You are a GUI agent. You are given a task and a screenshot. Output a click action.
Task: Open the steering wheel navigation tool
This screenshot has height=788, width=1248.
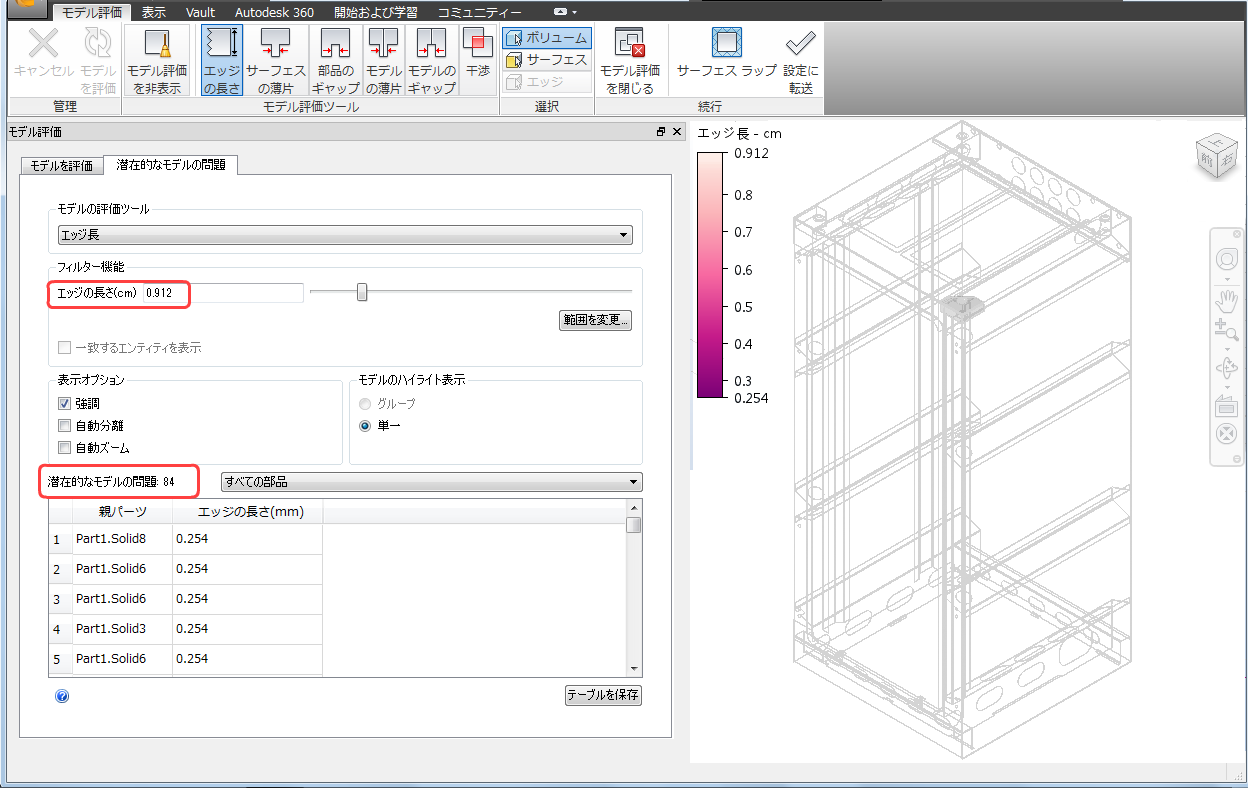(x=1226, y=259)
